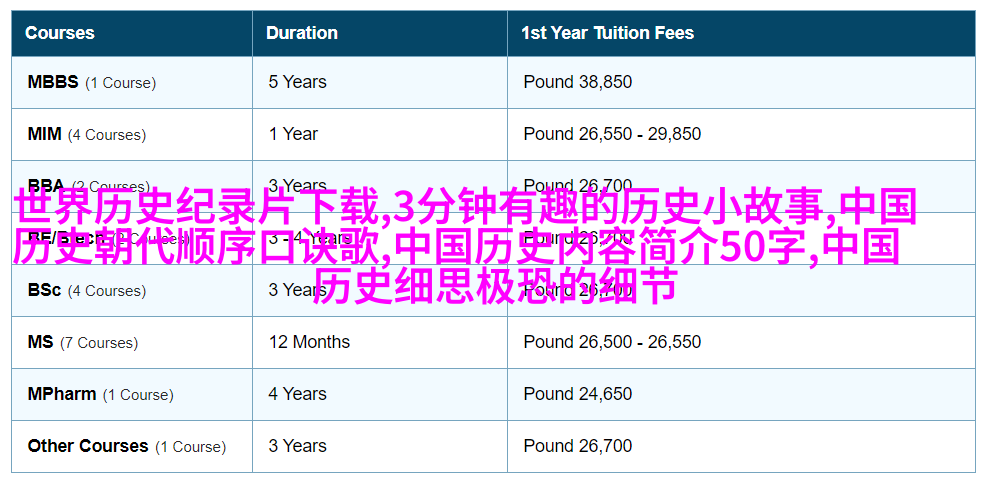Click the Duration column header
The image size is (984, 483).
[302, 33]
